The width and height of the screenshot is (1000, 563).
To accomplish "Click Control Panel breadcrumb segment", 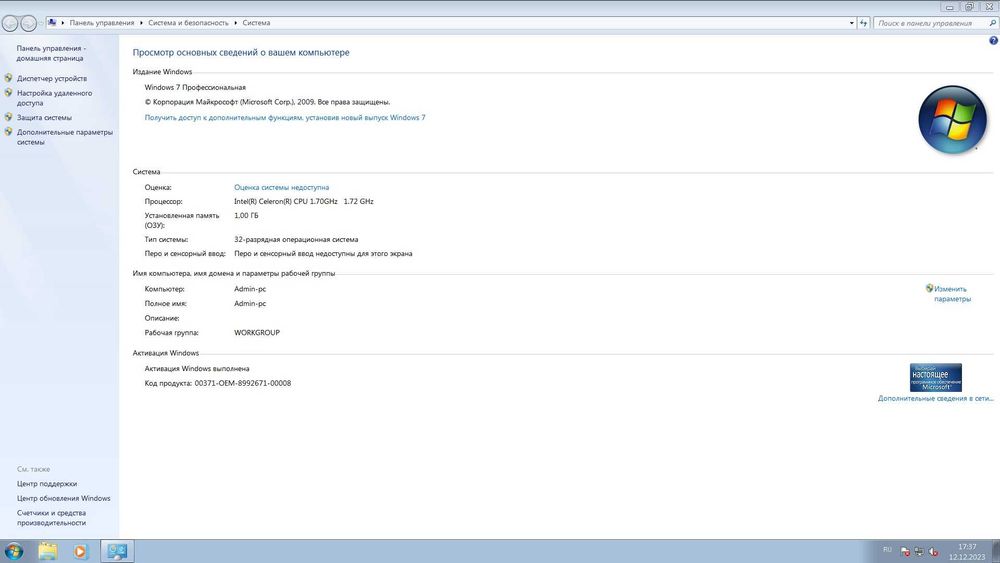I will click(101, 23).
